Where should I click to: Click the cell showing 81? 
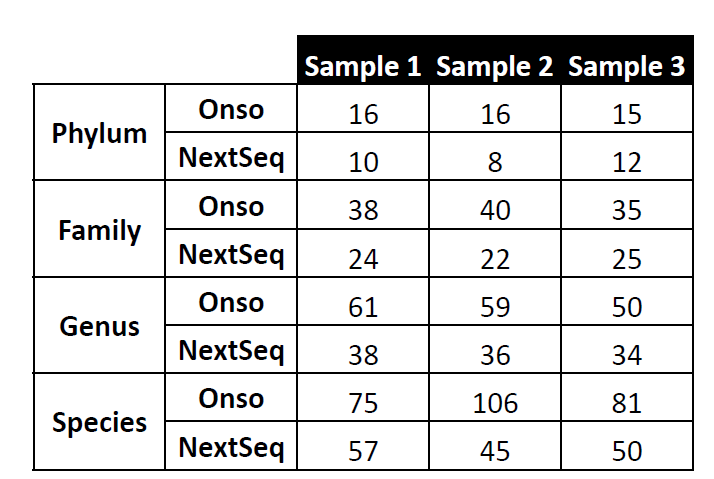pos(627,402)
